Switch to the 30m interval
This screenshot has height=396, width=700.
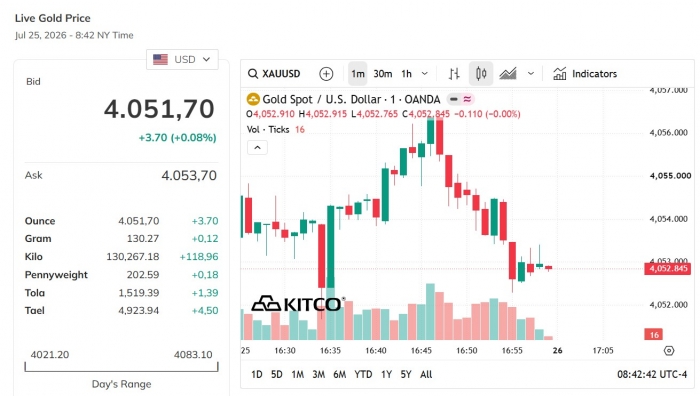pyautogui.click(x=383, y=74)
